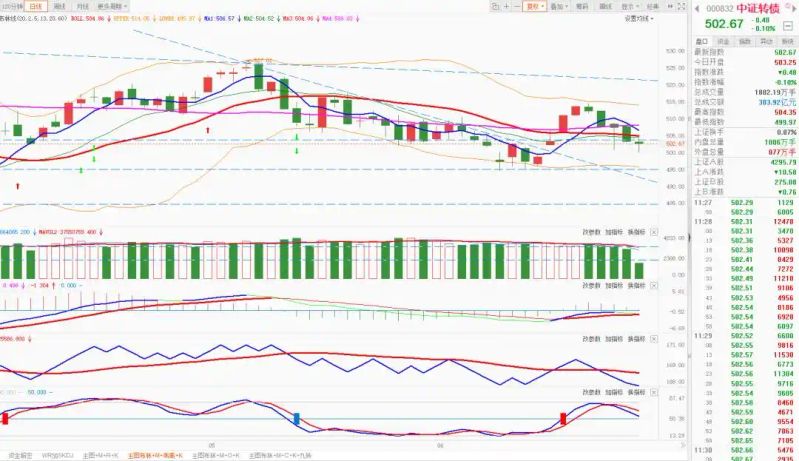The width and height of the screenshot is (799, 461).
Task: Switch chart to 日线 daily period
Action: point(36,6)
